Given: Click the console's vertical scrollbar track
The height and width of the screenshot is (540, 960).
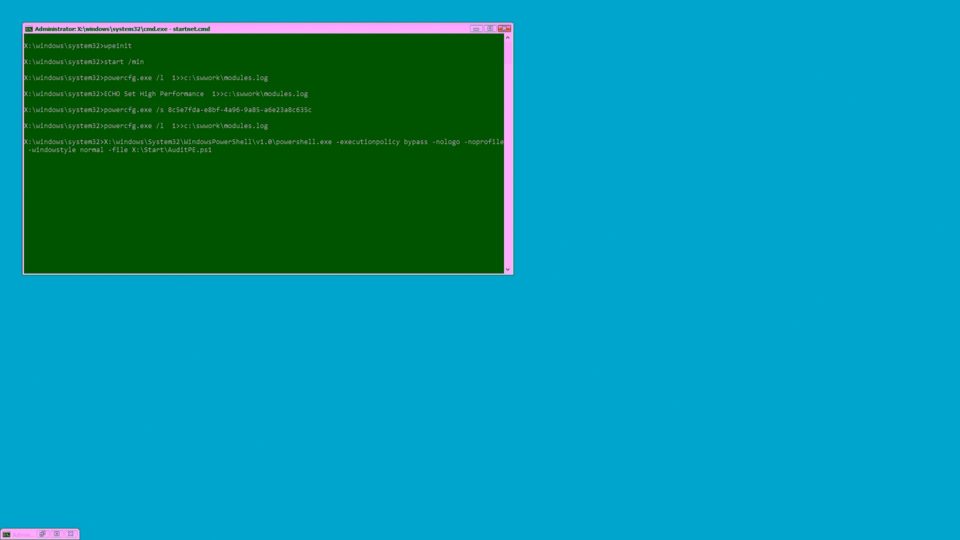Looking at the screenshot, I should [x=508, y=154].
